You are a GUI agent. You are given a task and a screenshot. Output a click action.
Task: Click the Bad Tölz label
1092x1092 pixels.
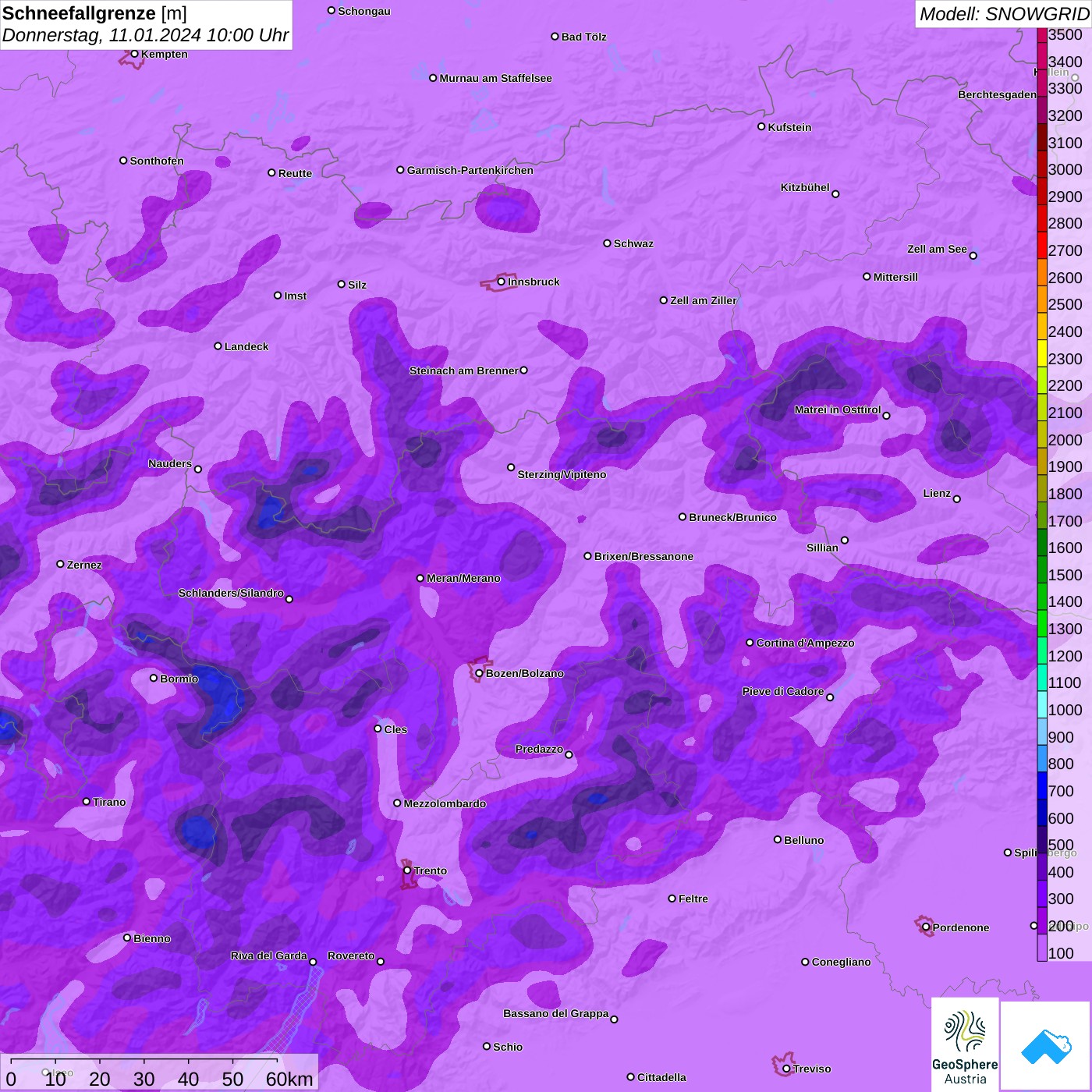click(x=584, y=37)
